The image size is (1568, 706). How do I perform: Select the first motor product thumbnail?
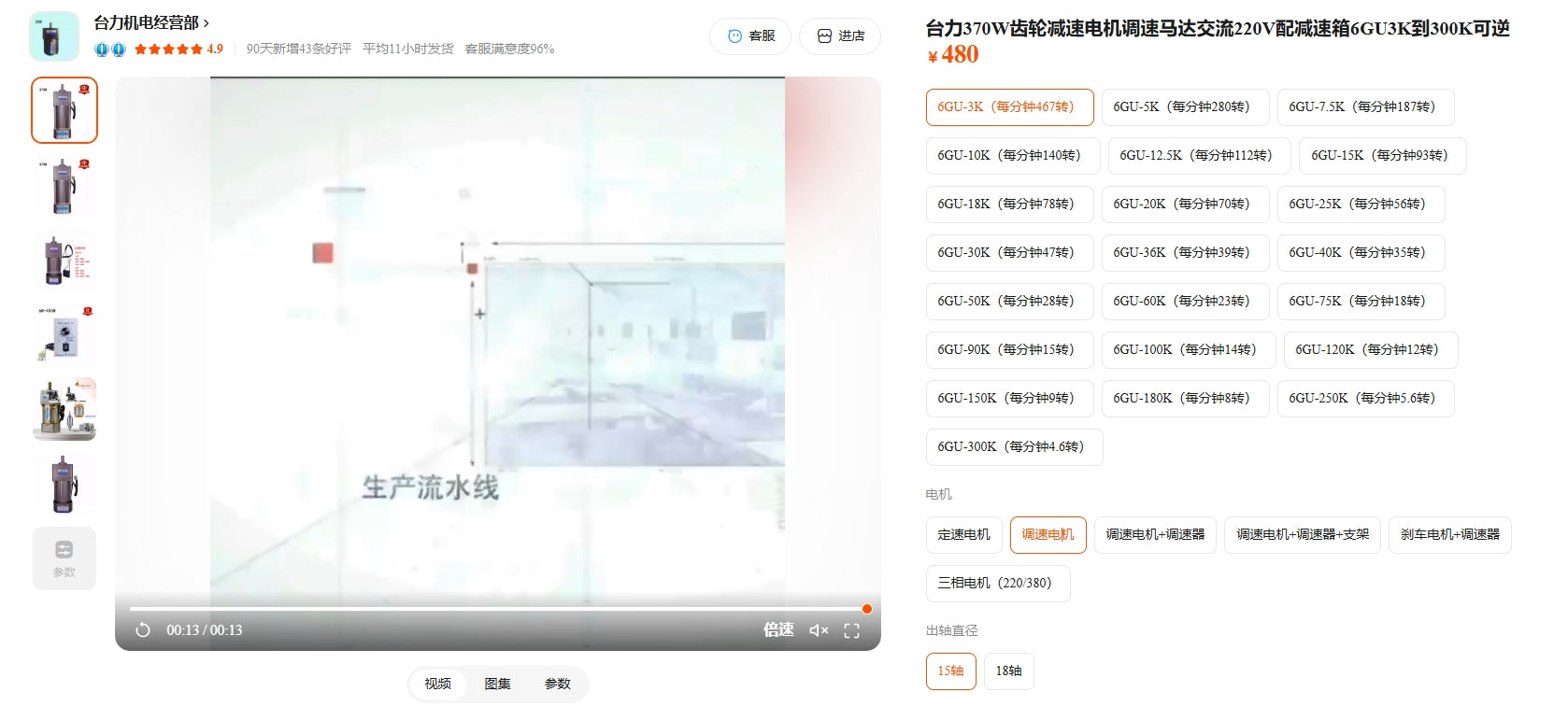point(64,110)
